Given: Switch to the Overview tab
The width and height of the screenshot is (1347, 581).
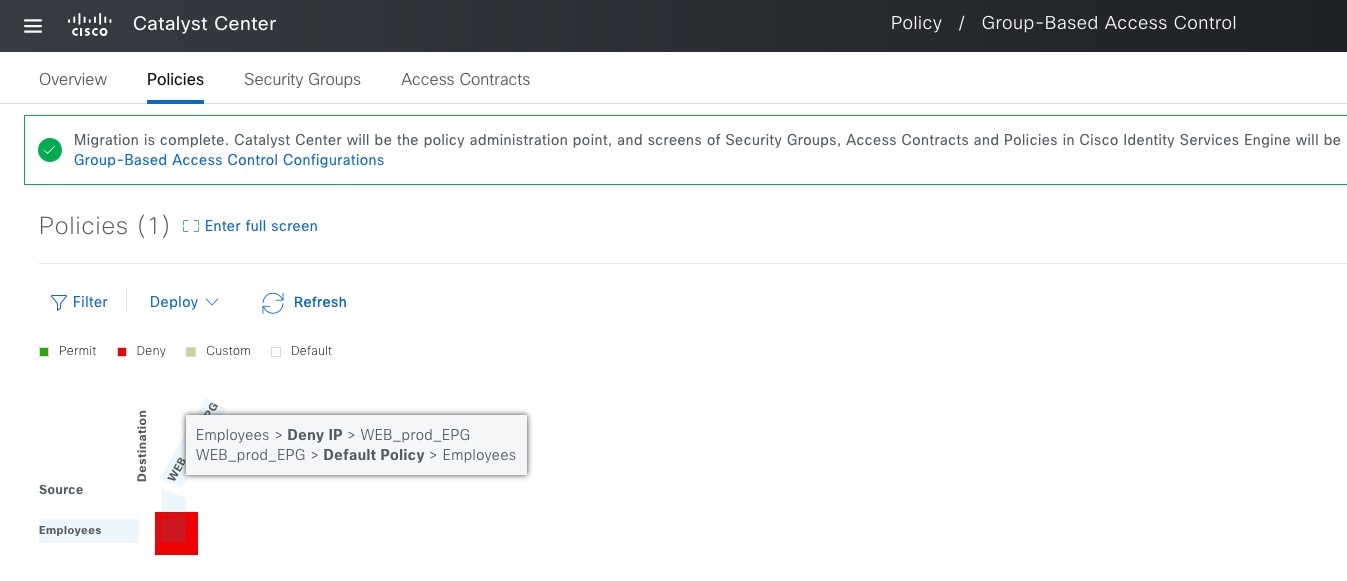Looking at the screenshot, I should (x=73, y=80).
